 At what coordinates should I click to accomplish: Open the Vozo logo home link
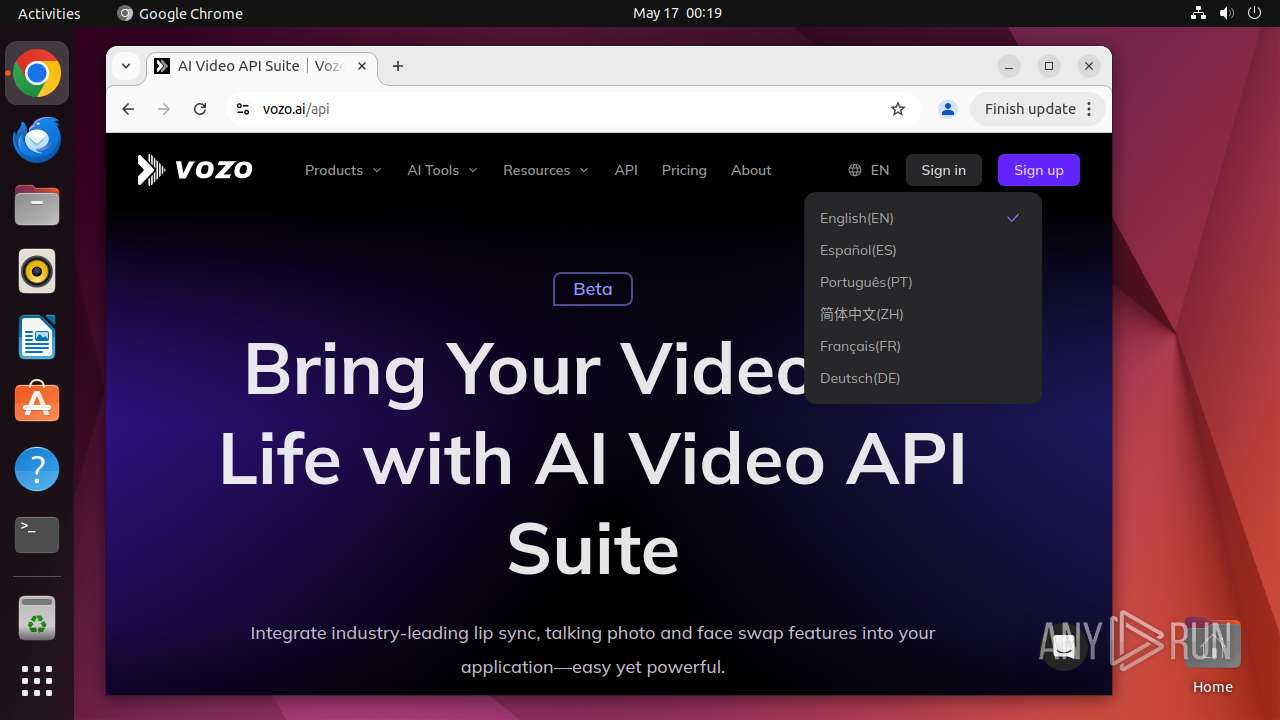195,170
